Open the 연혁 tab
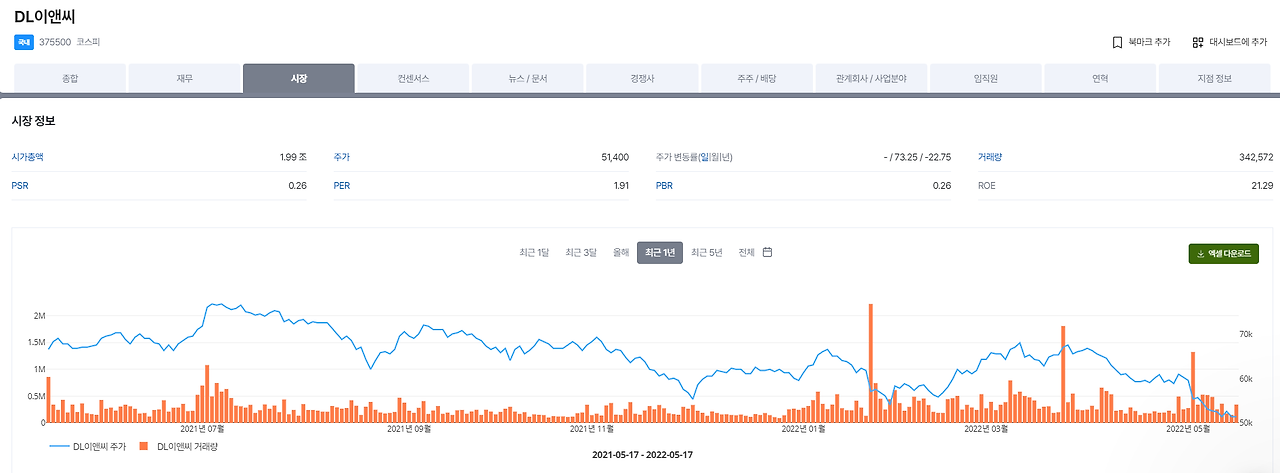 tap(1100, 78)
